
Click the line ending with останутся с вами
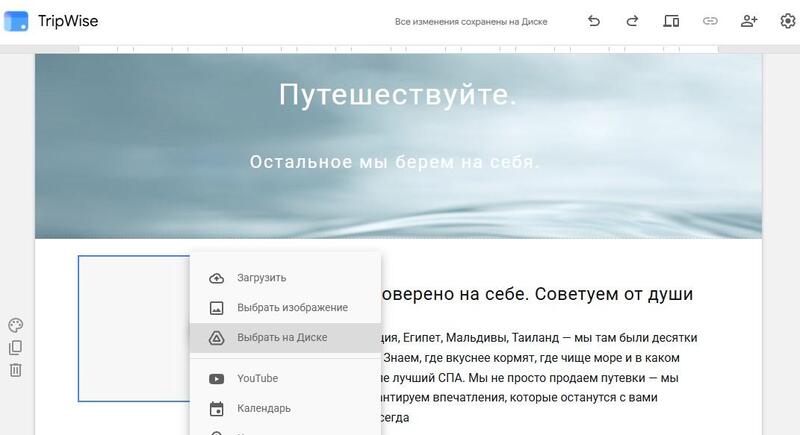(519, 397)
